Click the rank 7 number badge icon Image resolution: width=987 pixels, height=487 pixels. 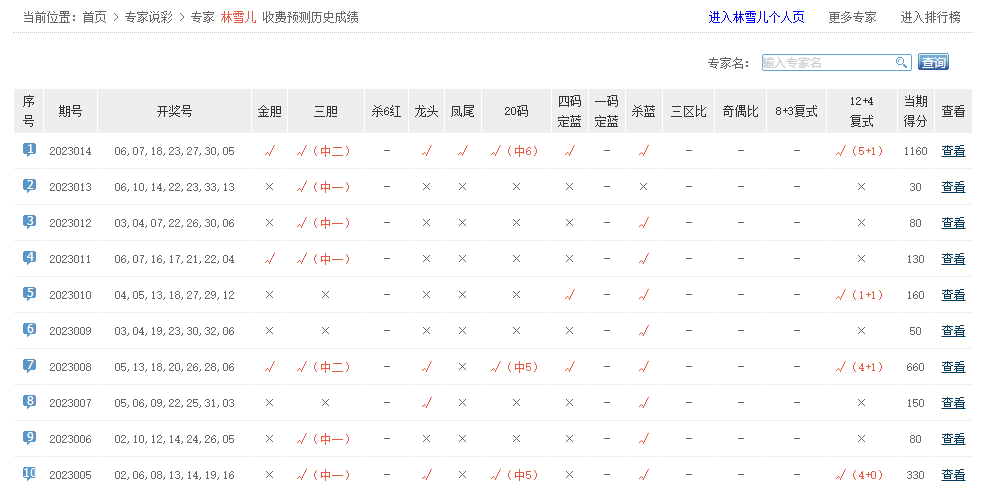(29, 366)
